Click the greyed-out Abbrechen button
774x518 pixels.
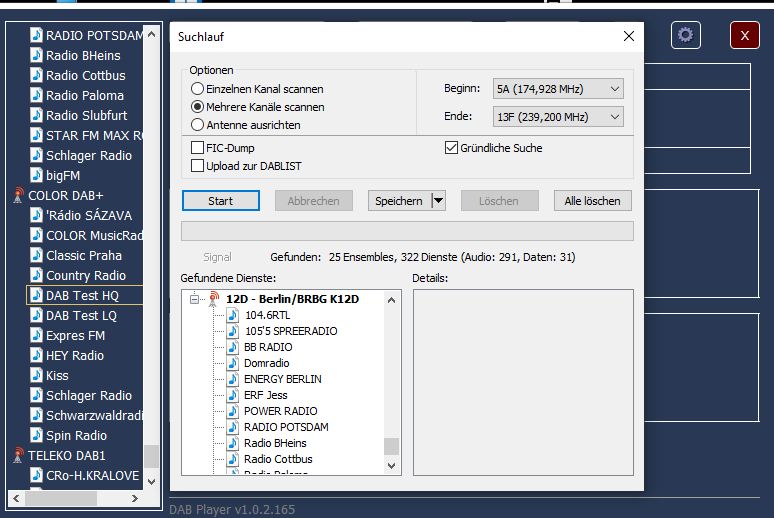[x=313, y=201]
